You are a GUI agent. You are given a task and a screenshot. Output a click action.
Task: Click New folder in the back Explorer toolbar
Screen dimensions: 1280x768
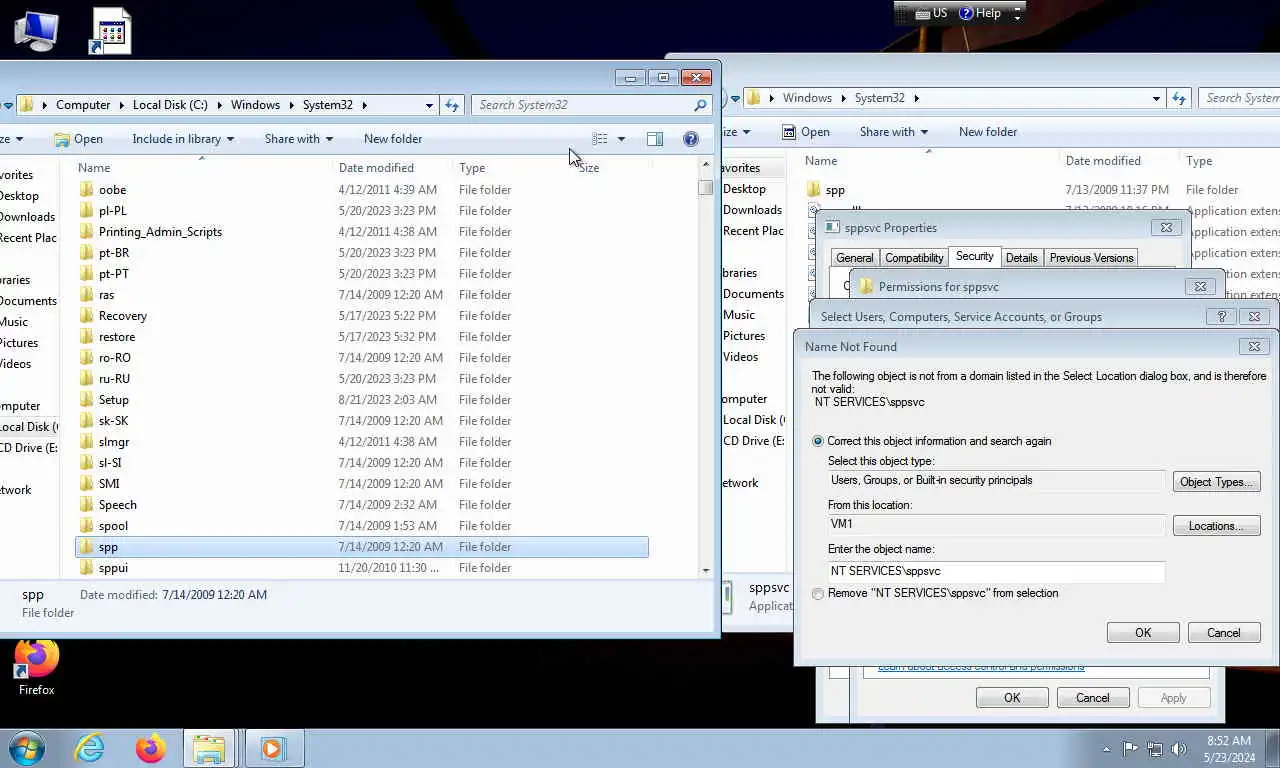click(988, 132)
